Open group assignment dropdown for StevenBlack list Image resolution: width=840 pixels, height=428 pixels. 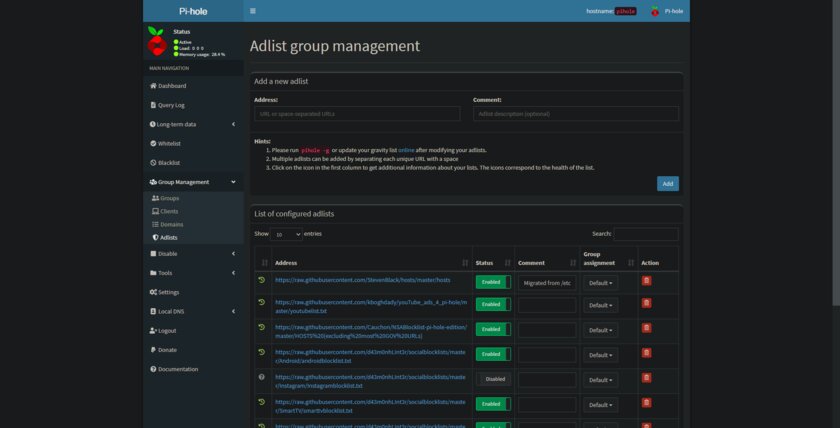(x=601, y=283)
